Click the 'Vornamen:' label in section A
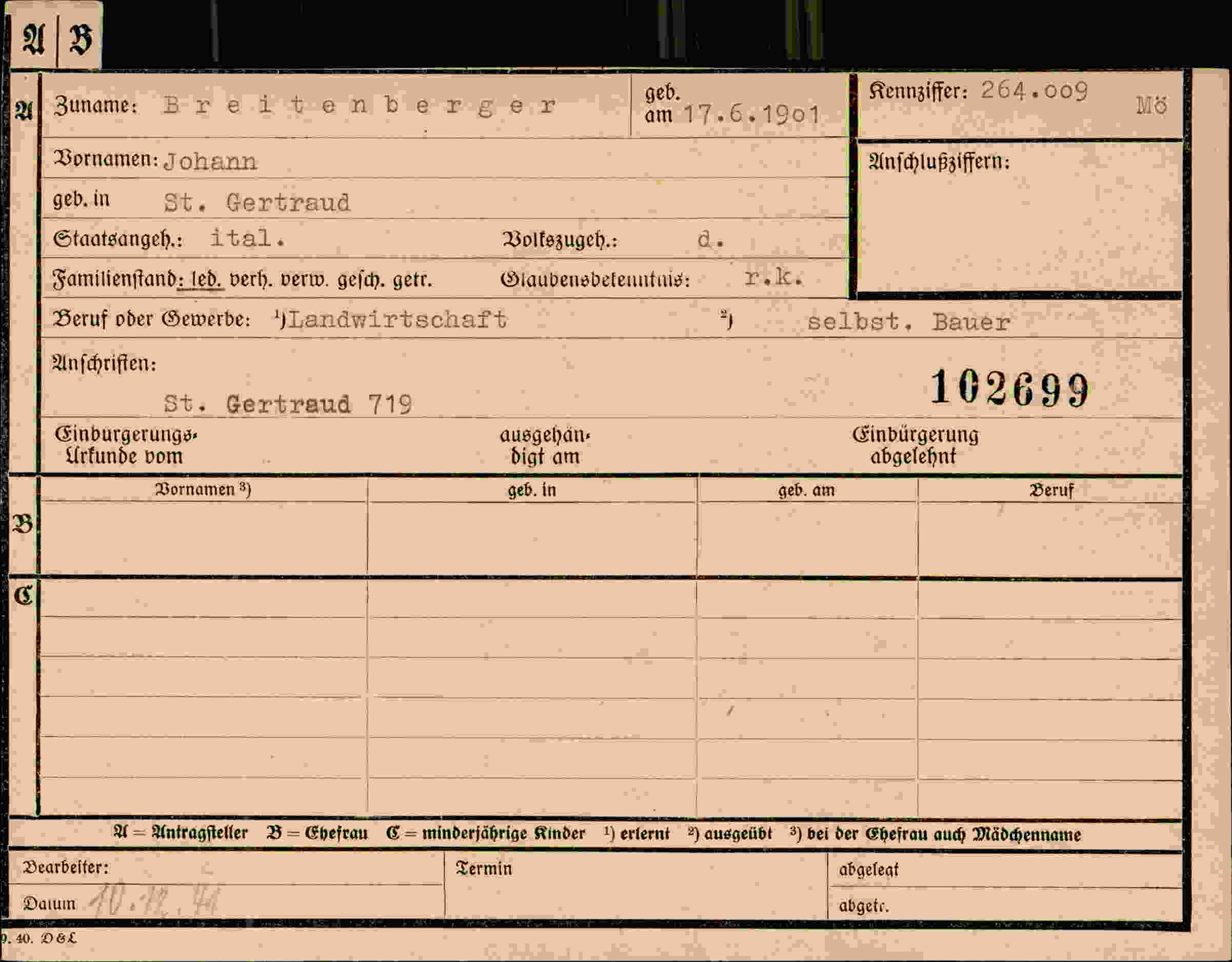 [x=106, y=159]
